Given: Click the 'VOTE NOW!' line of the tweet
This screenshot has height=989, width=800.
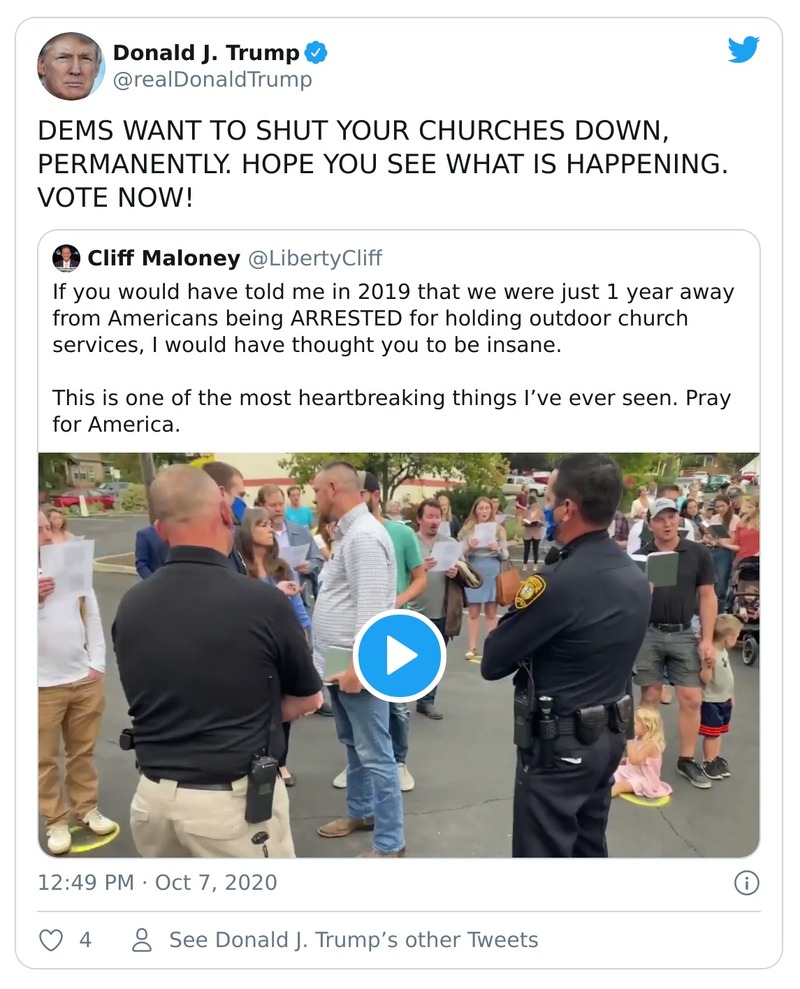Looking at the screenshot, I should [115, 197].
